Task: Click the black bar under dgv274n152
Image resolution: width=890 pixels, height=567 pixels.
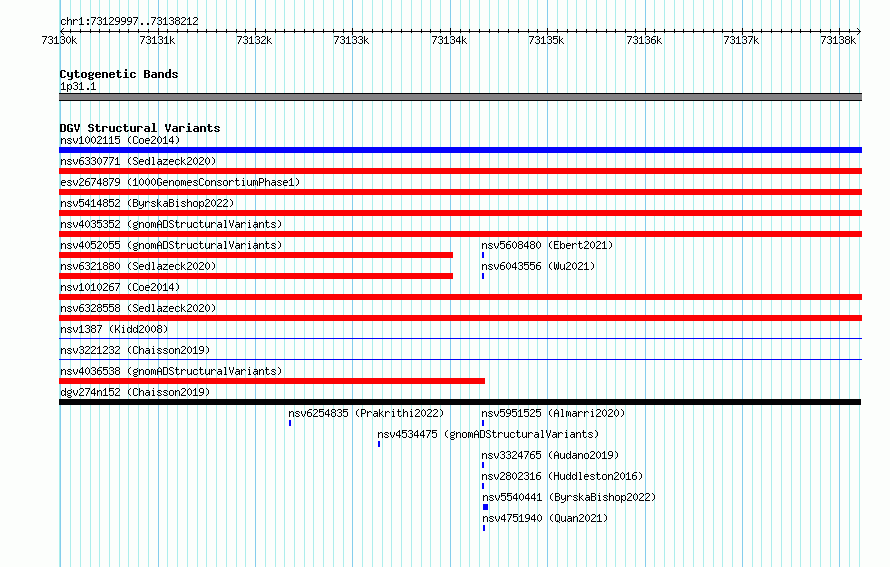Action: [460, 402]
